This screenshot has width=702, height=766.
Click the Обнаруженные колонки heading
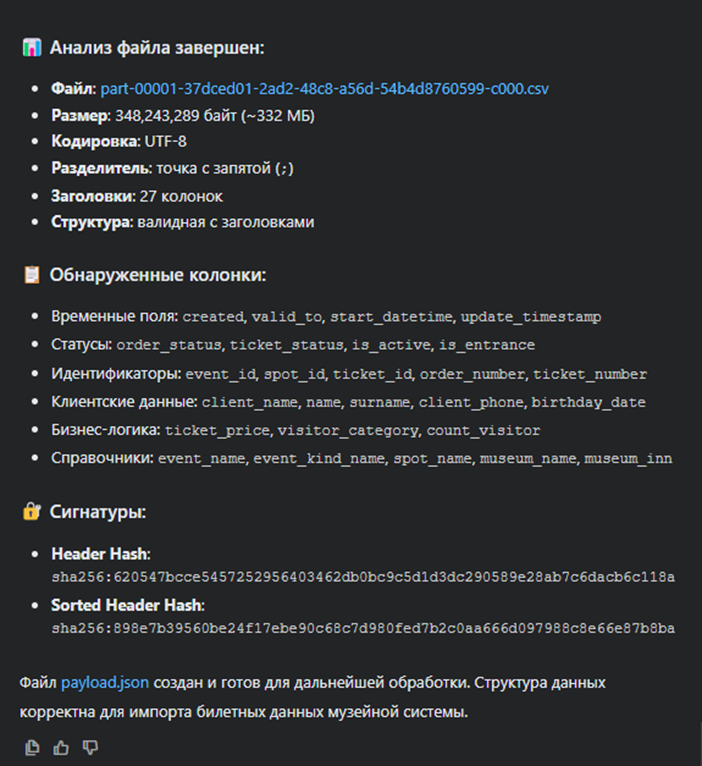click(x=158, y=275)
